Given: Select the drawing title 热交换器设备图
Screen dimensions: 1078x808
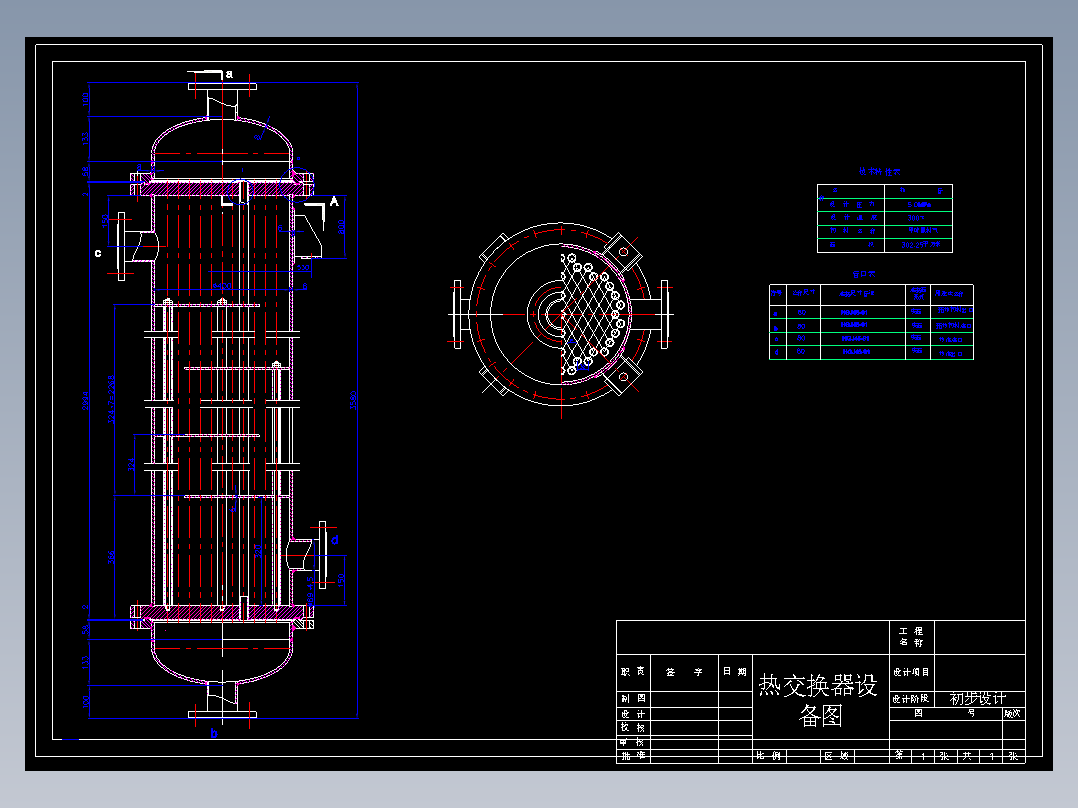Looking at the screenshot, I should click(818, 700).
